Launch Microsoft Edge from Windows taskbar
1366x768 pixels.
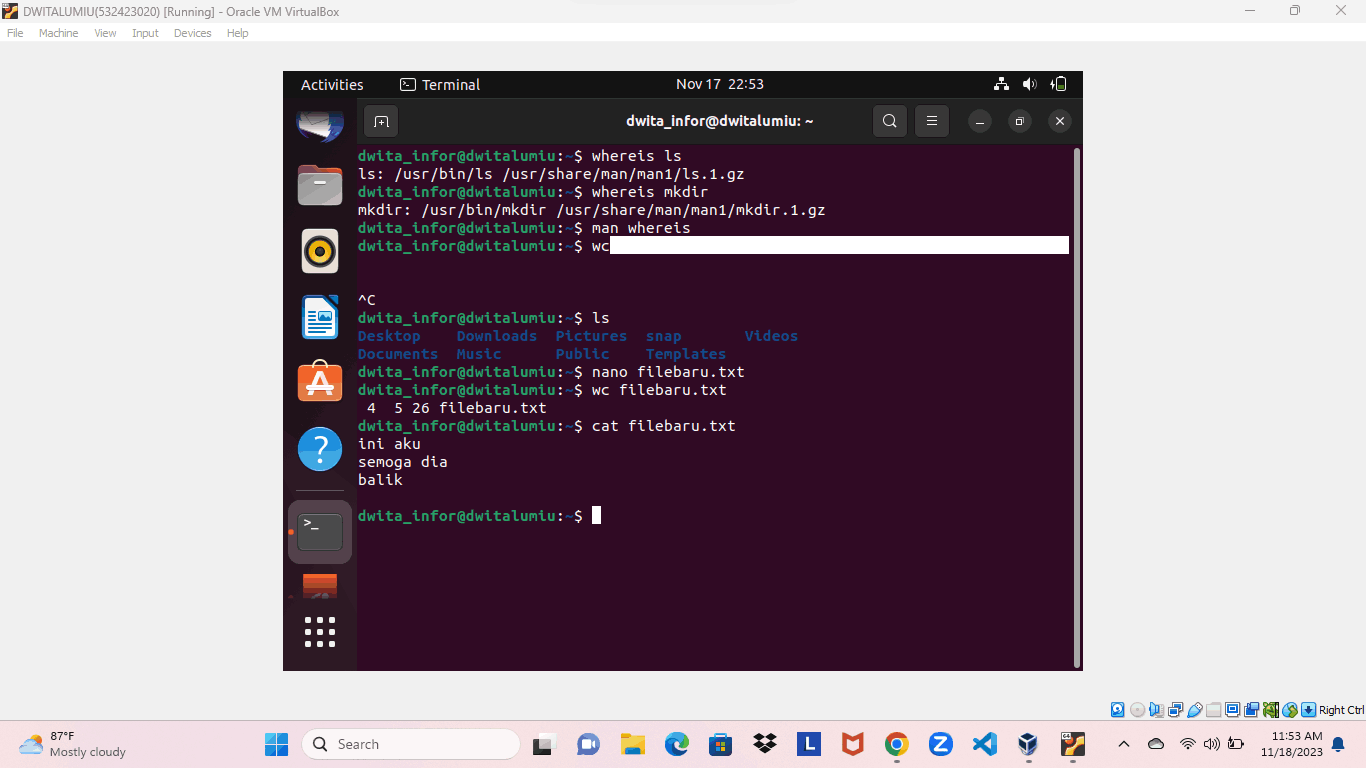pyautogui.click(x=677, y=744)
